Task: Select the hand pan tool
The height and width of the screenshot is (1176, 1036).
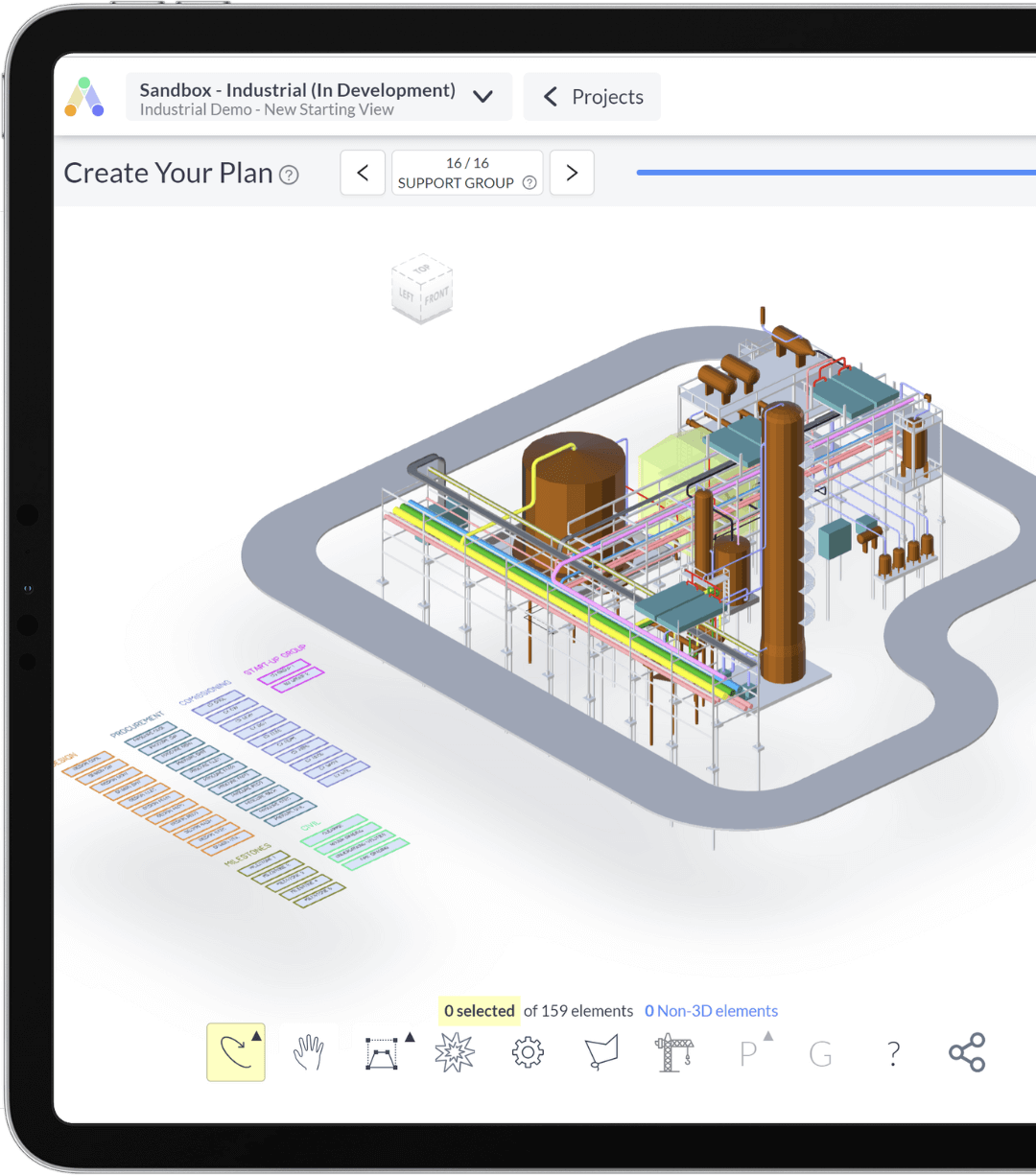Action: click(309, 1051)
